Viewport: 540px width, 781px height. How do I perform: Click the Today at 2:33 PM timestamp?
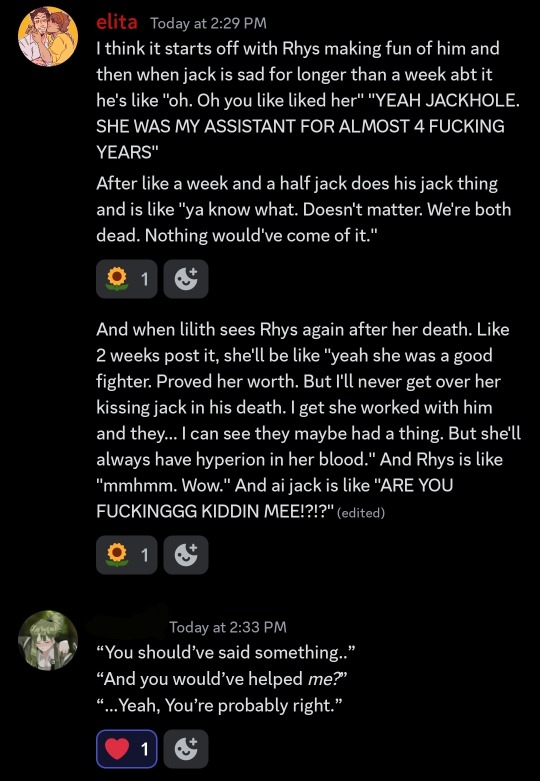[228, 627]
